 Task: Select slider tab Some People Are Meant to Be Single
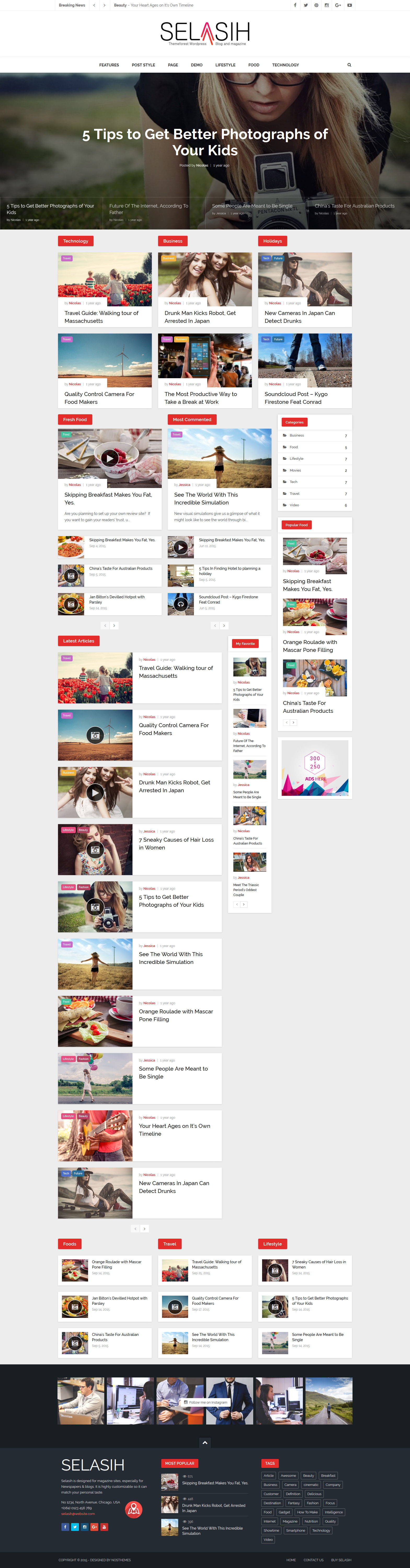(x=256, y=212)
